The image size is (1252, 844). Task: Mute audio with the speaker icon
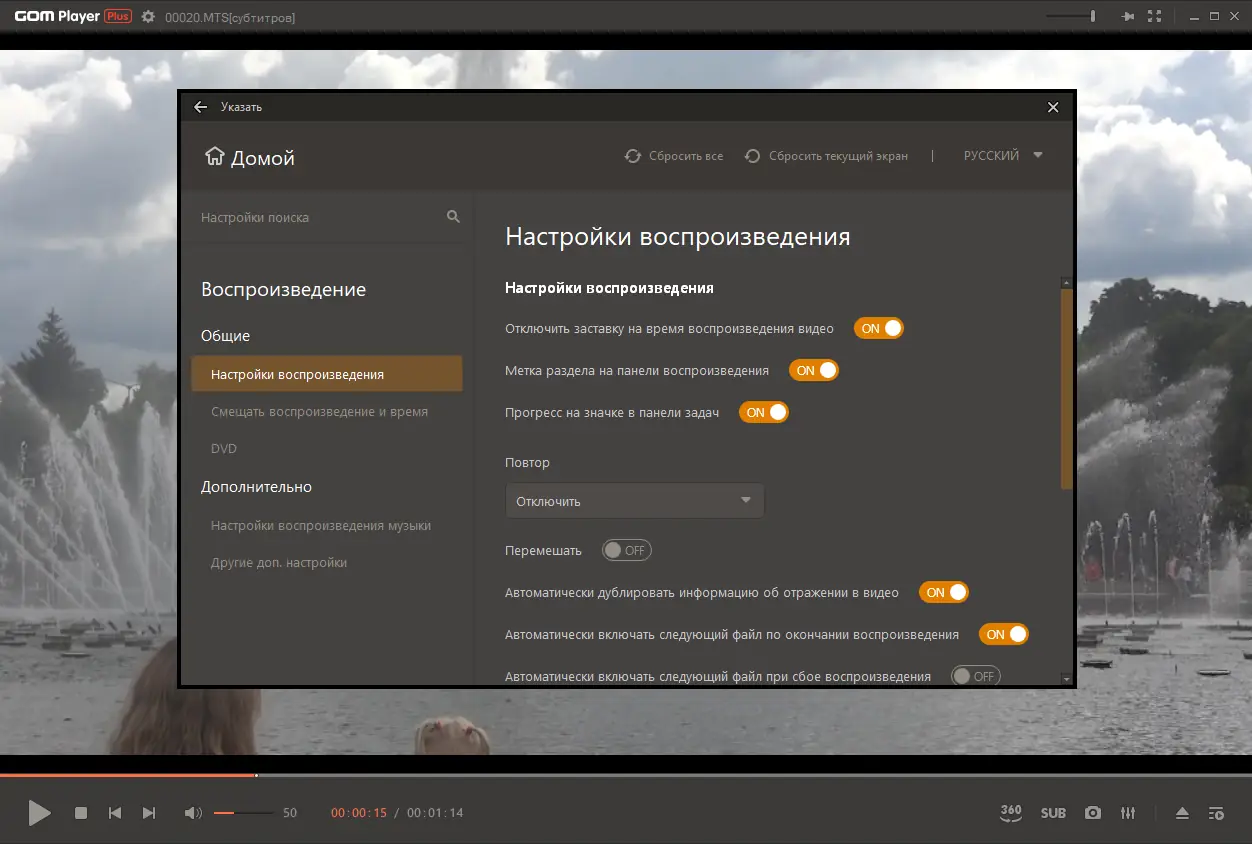click(193, 813)
